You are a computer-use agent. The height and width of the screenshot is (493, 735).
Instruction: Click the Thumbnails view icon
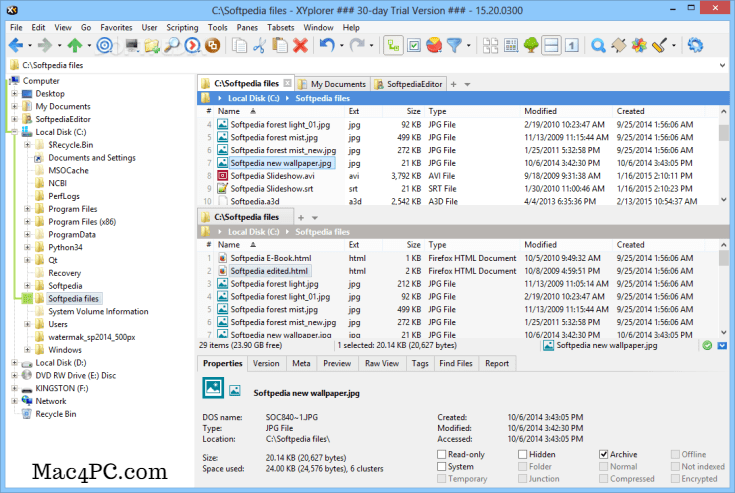pos(490,45)
